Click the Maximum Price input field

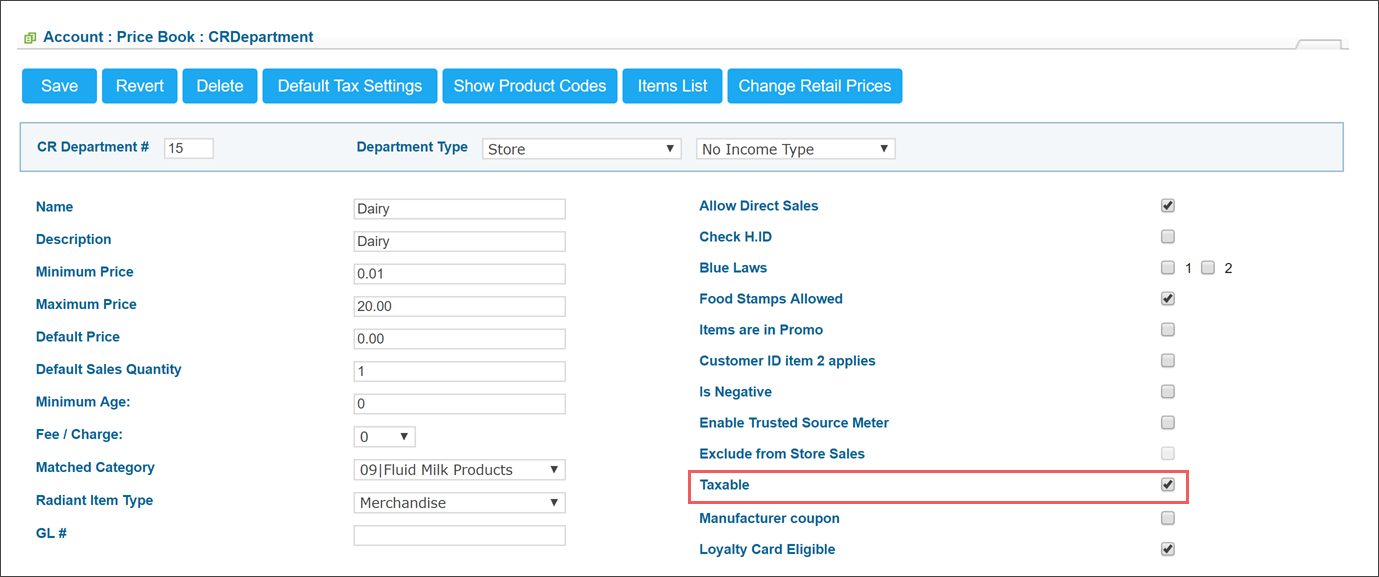coord(460,306)
